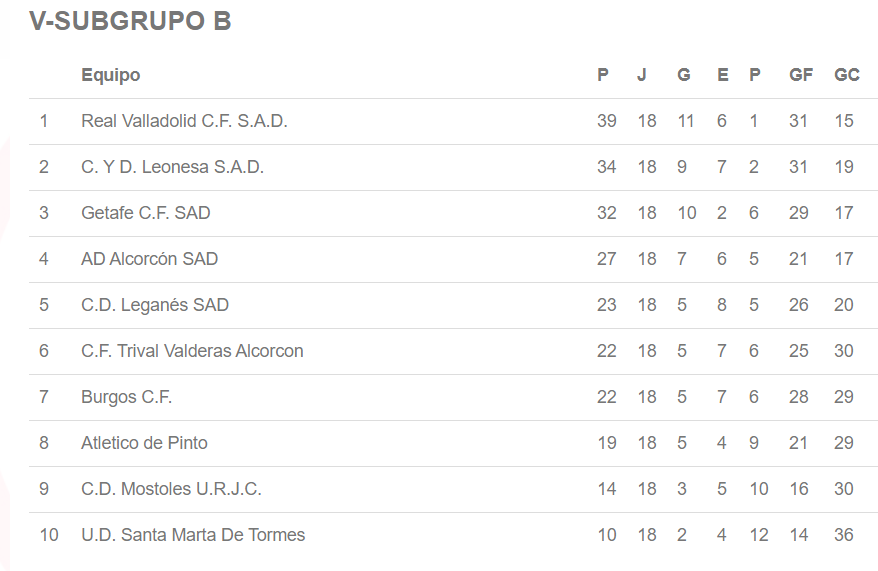Click the J column header

[x=642, y=75]
